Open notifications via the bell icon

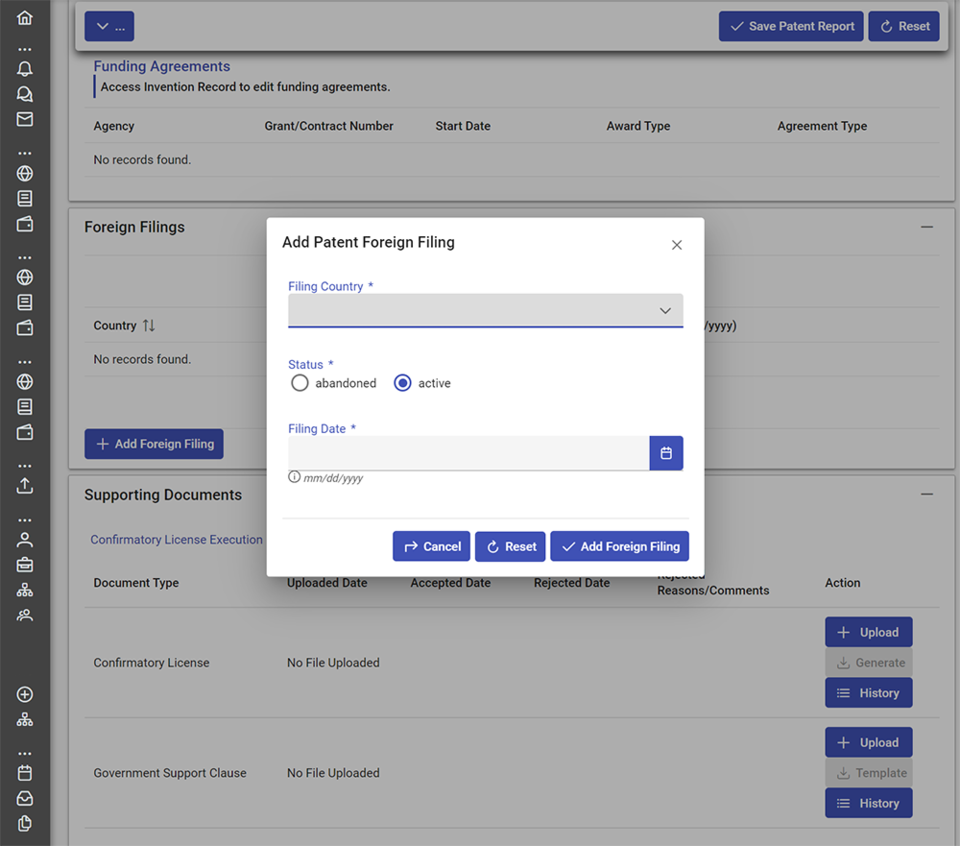(25, 68)
